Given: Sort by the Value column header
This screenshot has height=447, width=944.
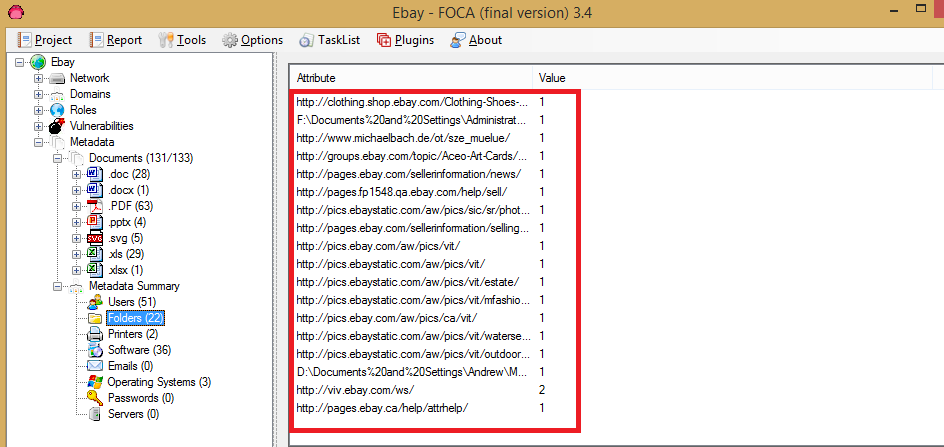Looking at the screenshot, I should tap(731, 78).
